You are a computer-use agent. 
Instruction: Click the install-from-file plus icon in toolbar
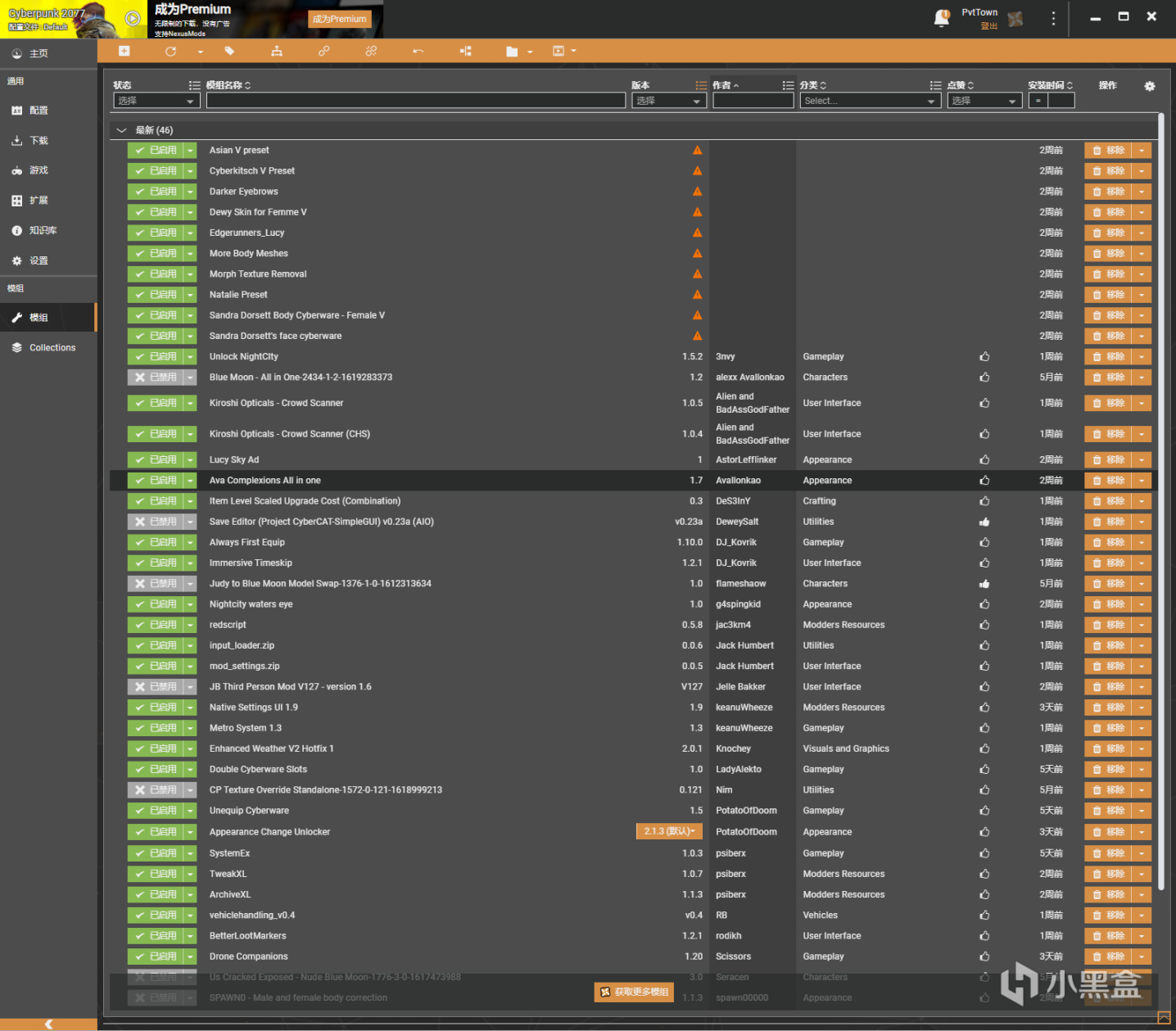[x=124, y=51]
